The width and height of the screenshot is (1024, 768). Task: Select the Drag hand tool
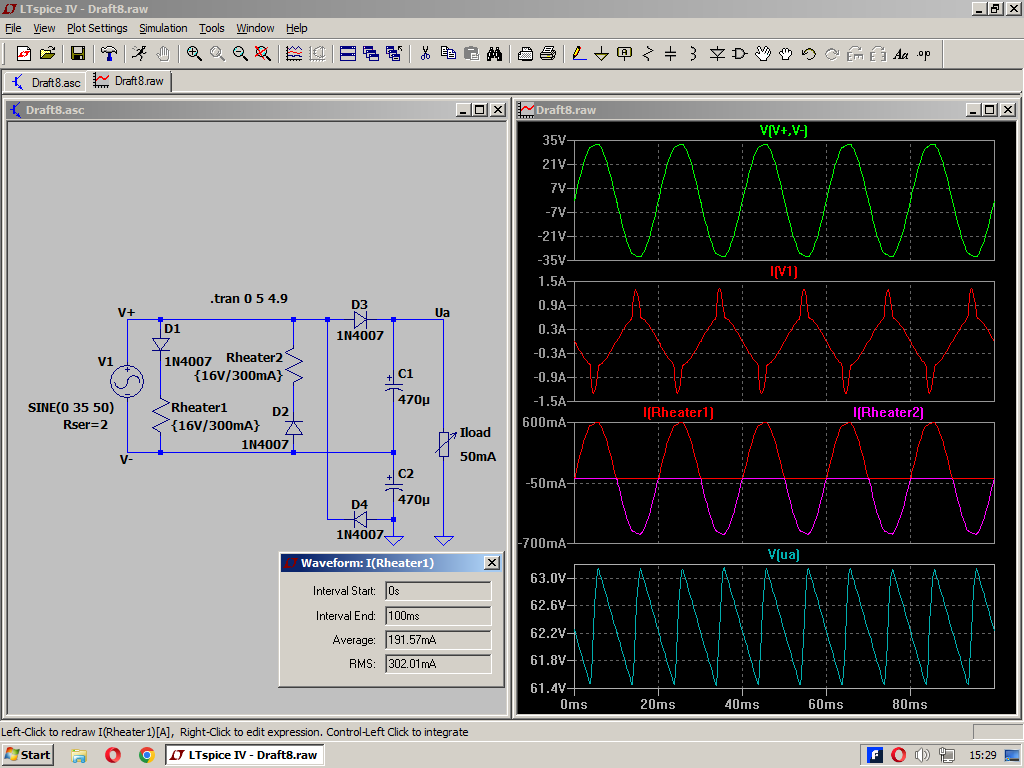[x=786, y=54]
